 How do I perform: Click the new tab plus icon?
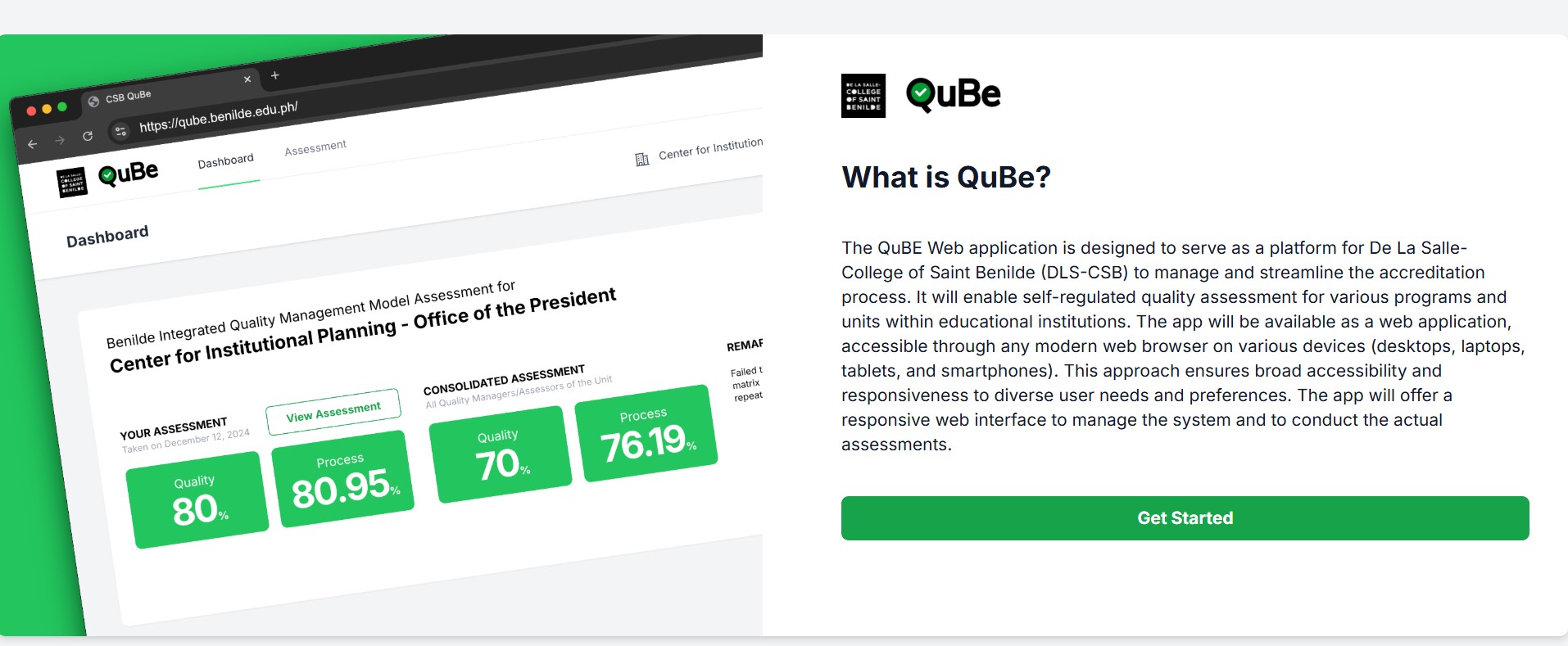(275, 75)
